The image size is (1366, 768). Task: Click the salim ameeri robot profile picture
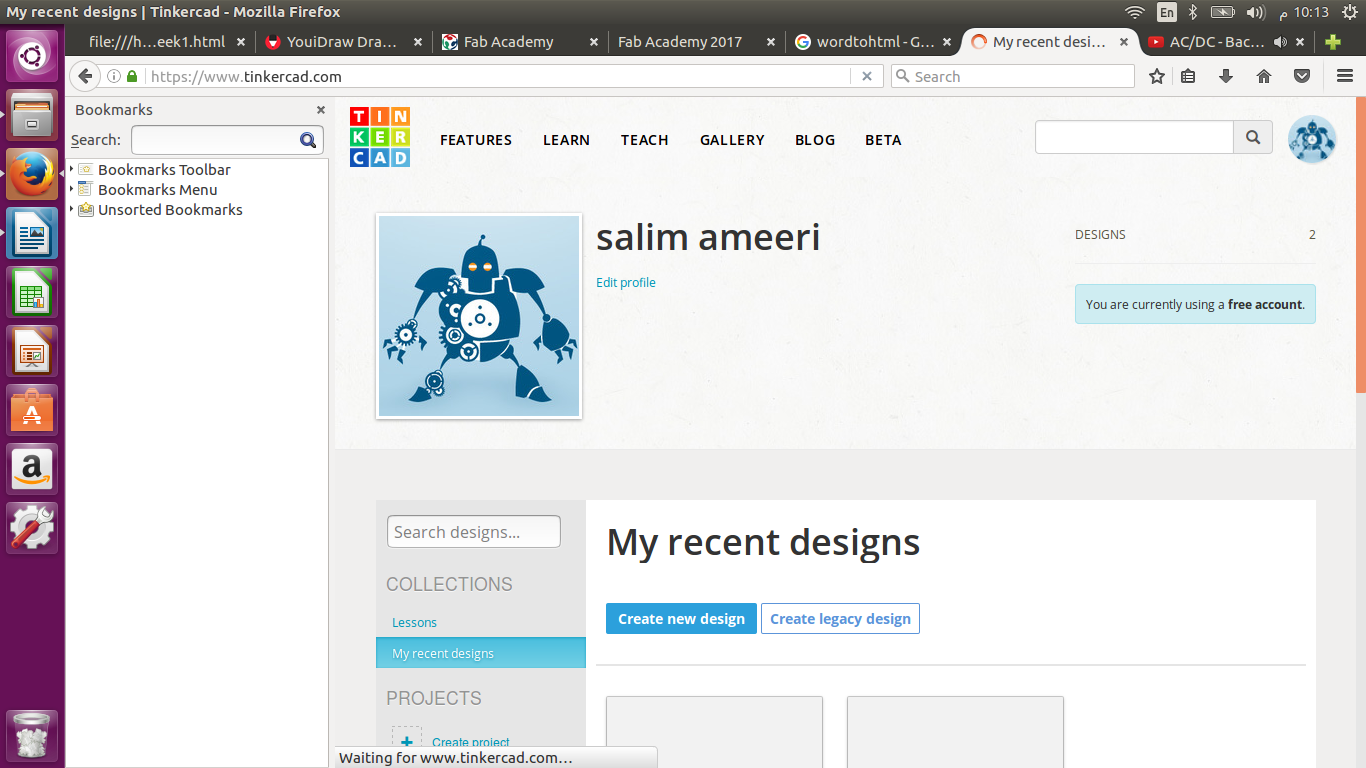[479, 316]
